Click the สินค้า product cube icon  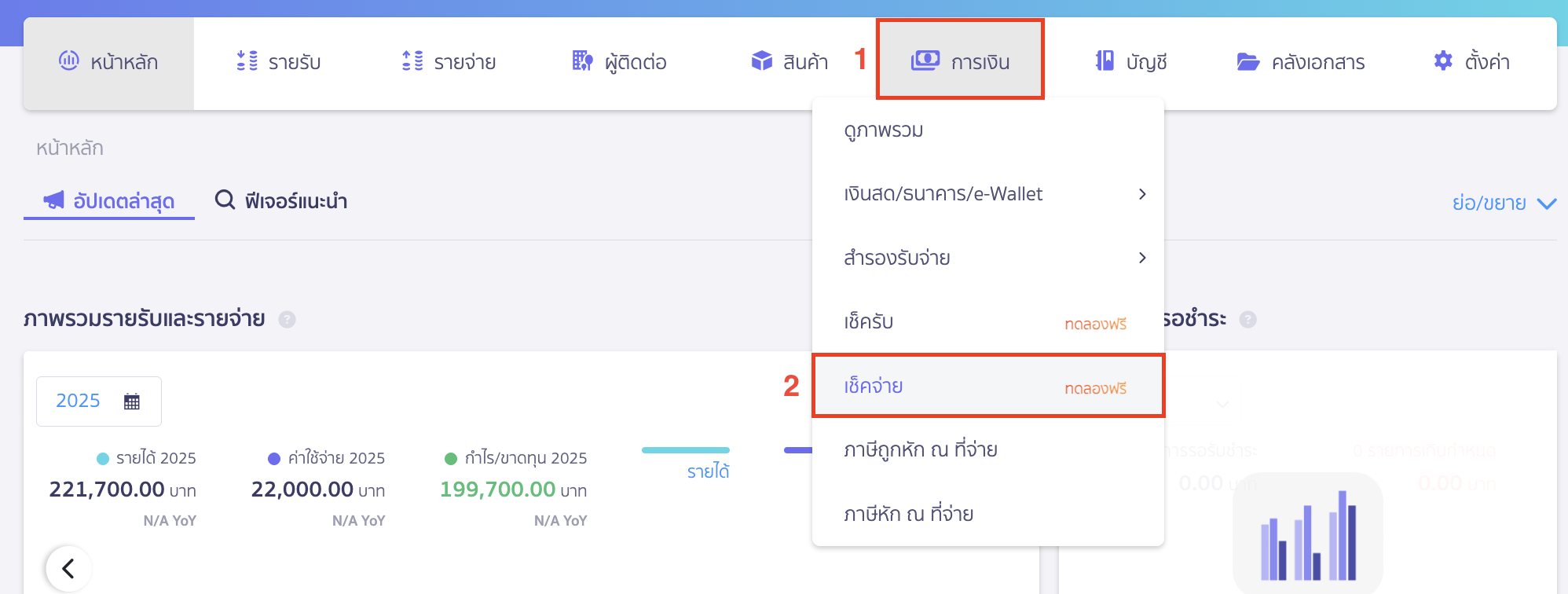pos(760,60)
